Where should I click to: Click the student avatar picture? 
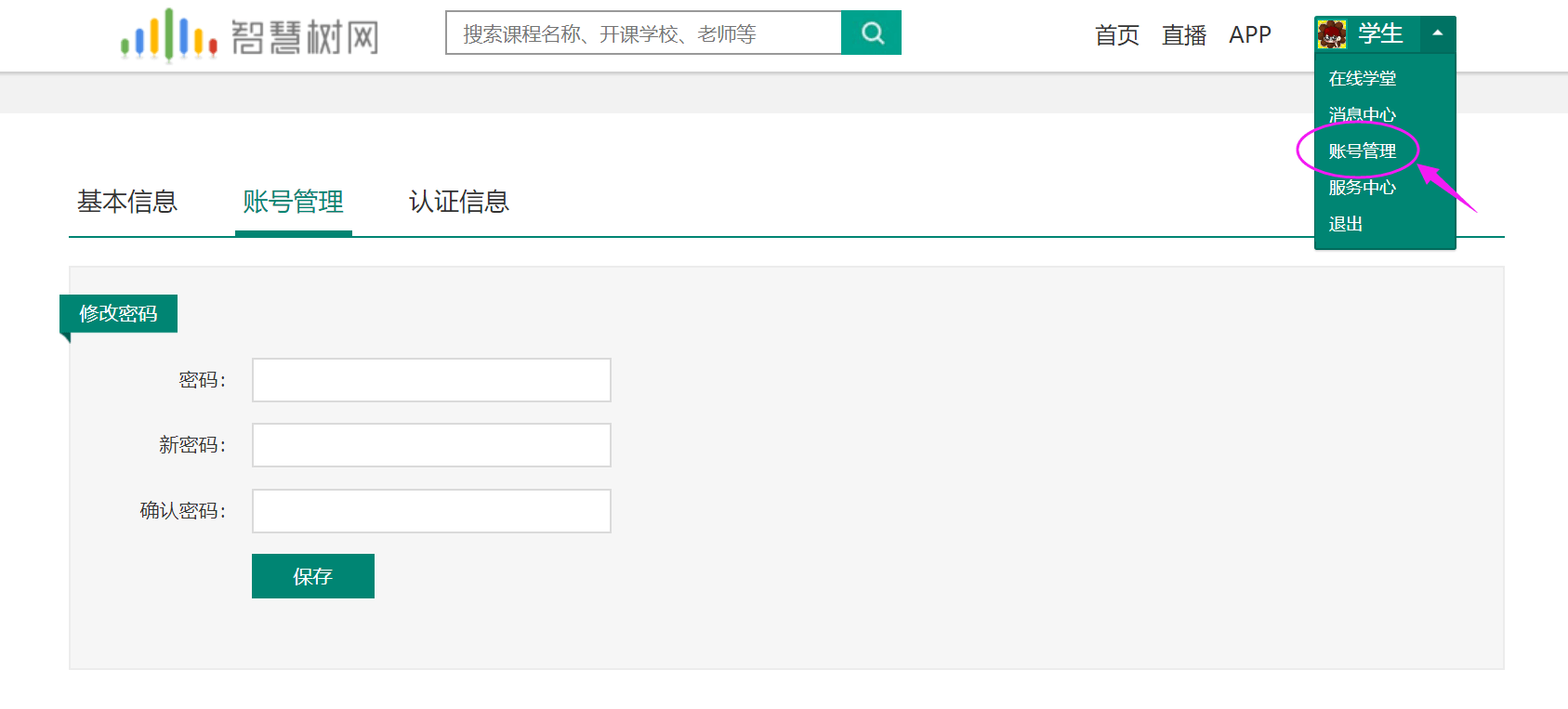click(1332, 34)
